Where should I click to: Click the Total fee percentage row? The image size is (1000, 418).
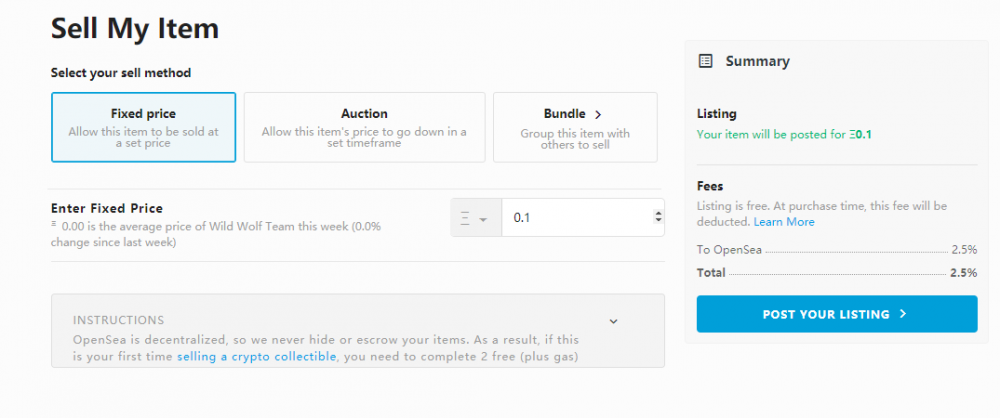click(836, 272)
